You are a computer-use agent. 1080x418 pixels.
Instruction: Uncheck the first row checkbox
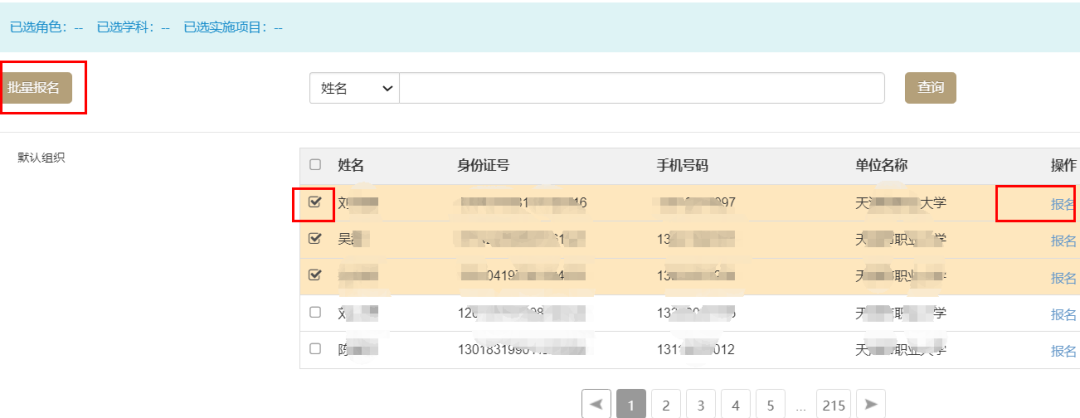click(x=316, y=203)
